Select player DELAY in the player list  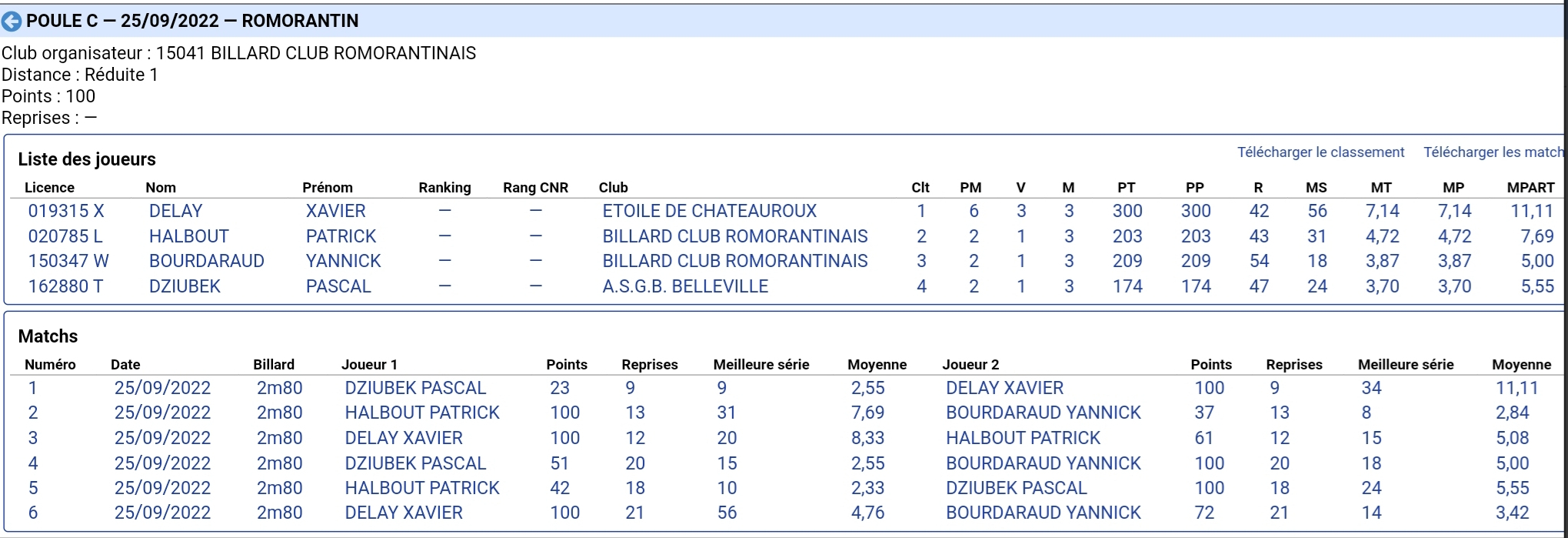point(175,211)
